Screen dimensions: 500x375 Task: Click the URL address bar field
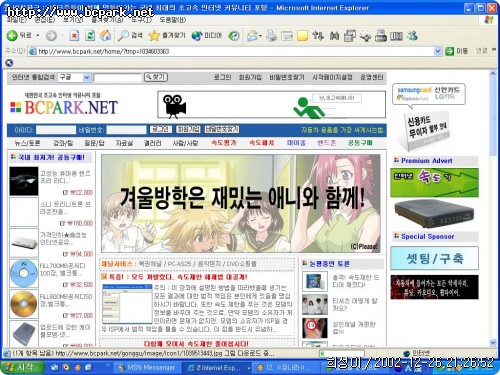coord(235,51)
